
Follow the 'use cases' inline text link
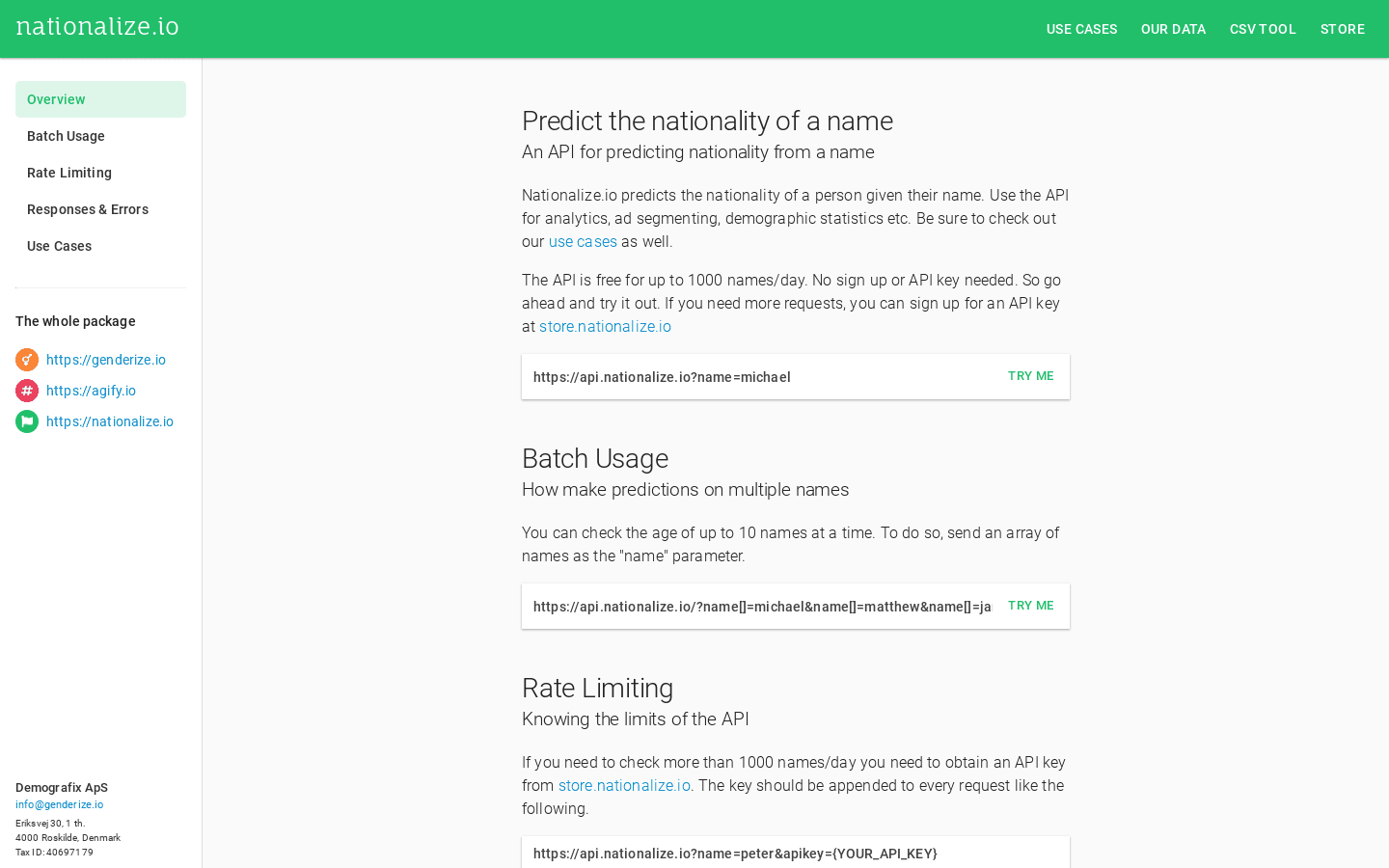(583, 242)
